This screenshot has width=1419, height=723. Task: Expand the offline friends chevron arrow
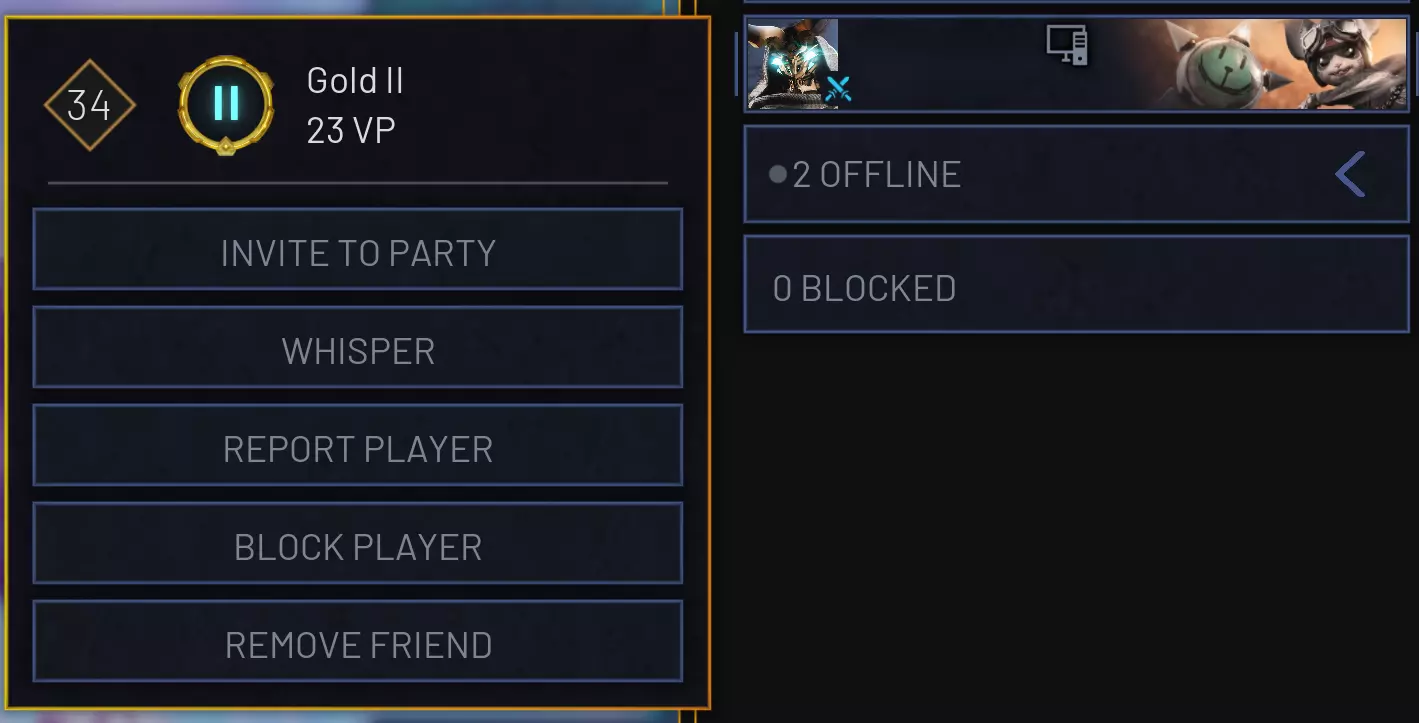(x=1350, y=175)
